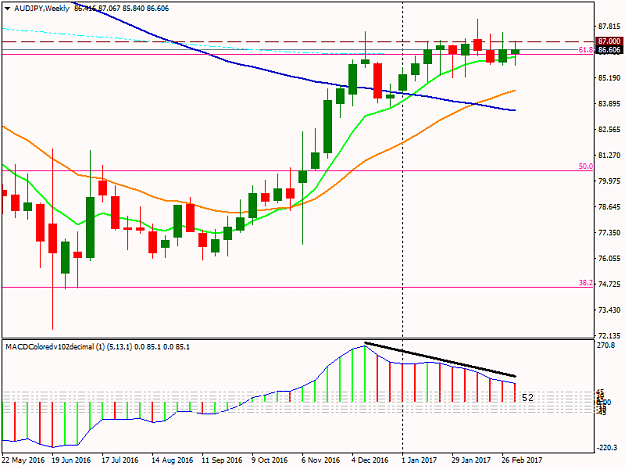
Task: Click the 72.135 price axis label
Action: pyautogui.click(x=609, y=336)
